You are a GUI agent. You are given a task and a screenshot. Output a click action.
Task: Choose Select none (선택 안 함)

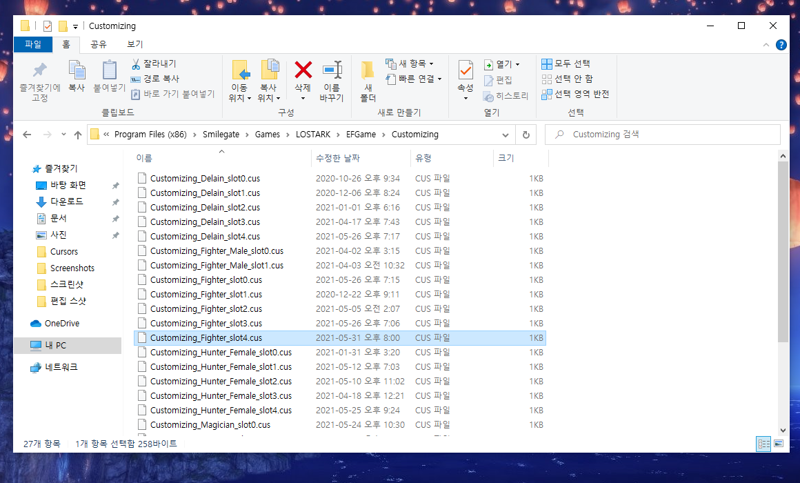click(567, 79)
